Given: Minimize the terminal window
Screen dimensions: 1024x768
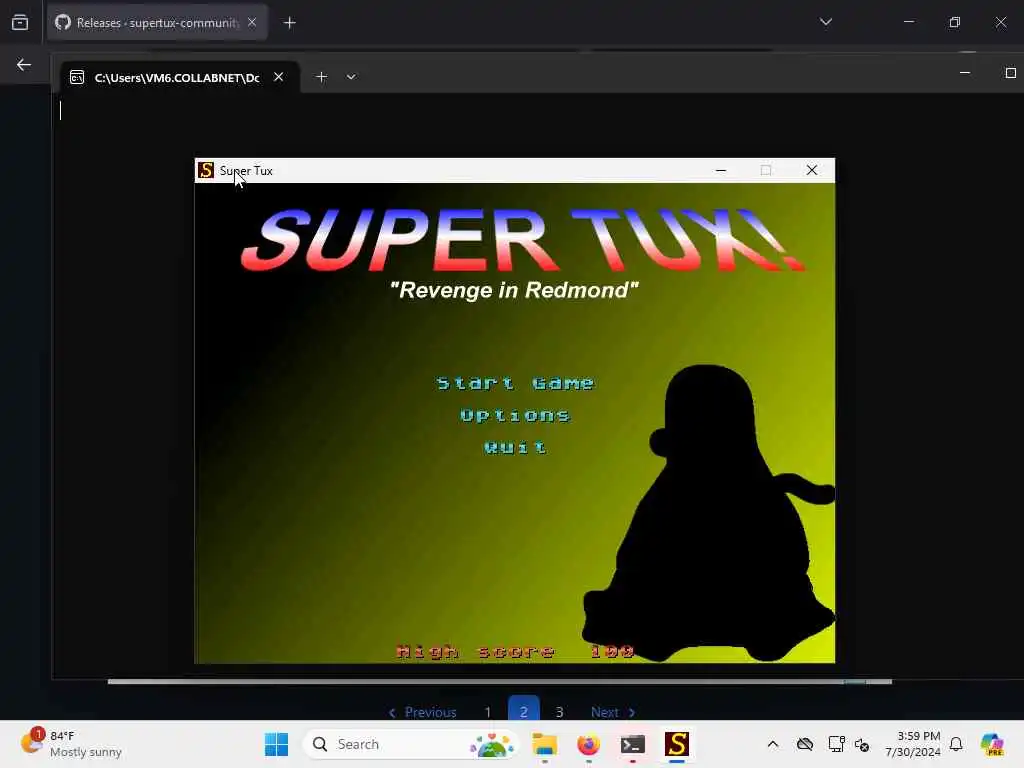Looking at the screenshot, I should click(965, 72).
